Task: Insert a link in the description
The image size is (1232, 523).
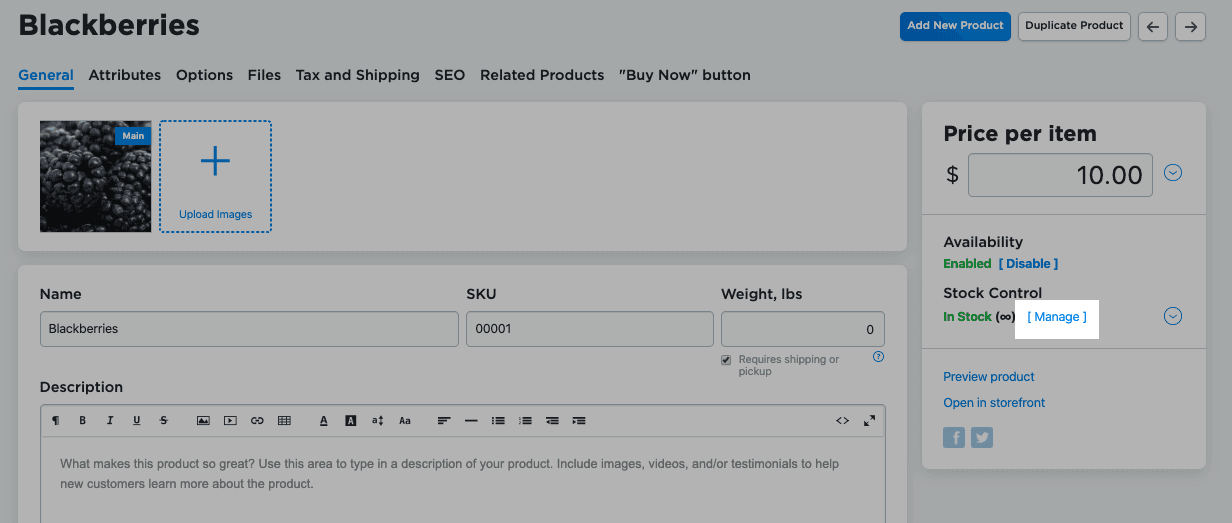Action: point(257,421)
